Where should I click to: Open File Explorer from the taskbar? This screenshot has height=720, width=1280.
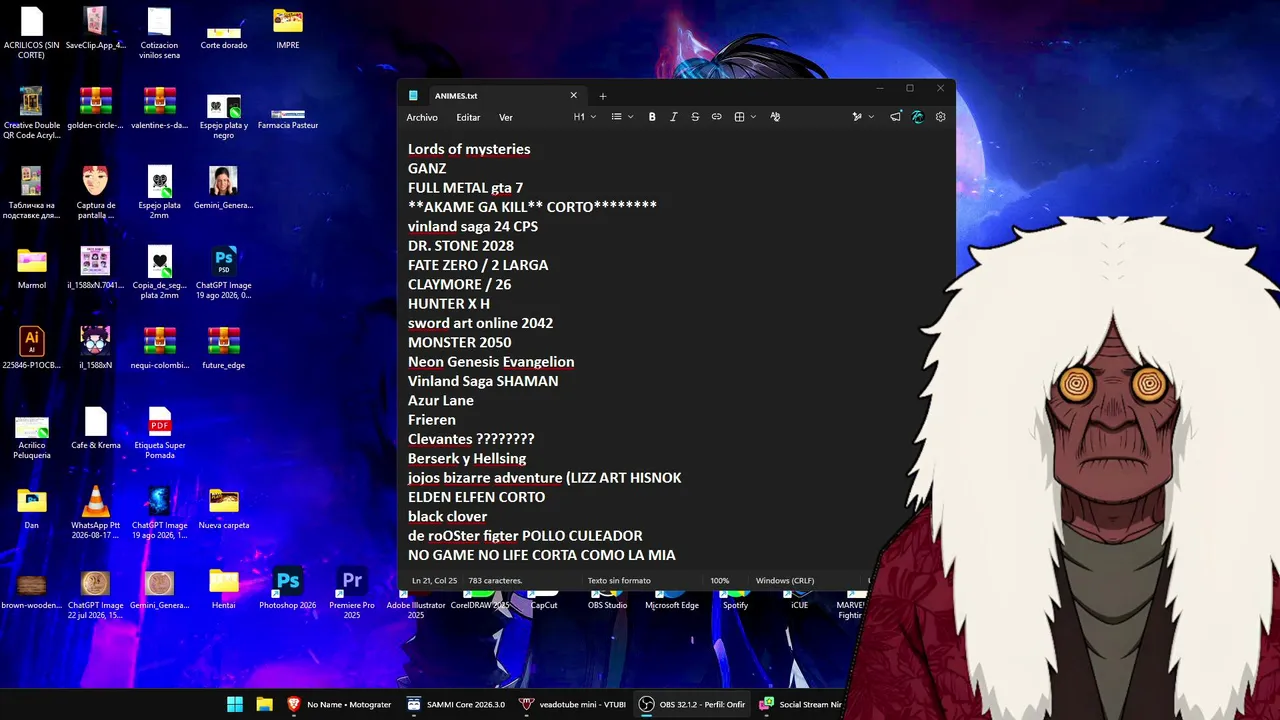click(264, 704)
